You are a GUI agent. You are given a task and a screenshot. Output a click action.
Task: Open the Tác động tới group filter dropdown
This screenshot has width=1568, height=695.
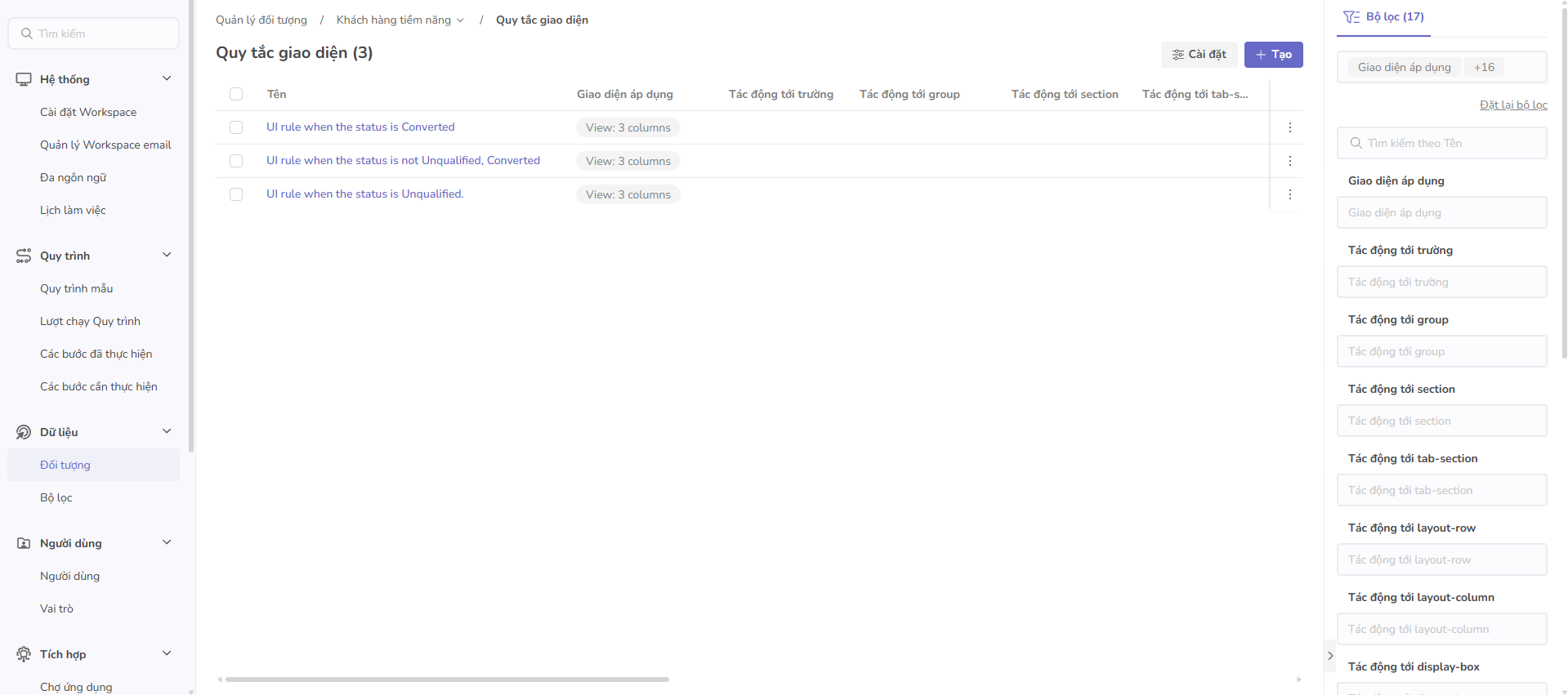point(1441,351)
